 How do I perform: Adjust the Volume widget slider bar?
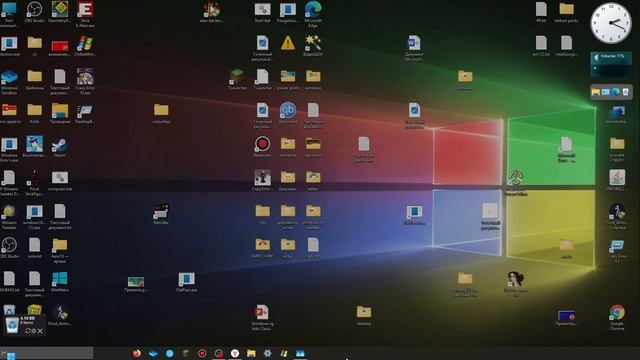611,69
